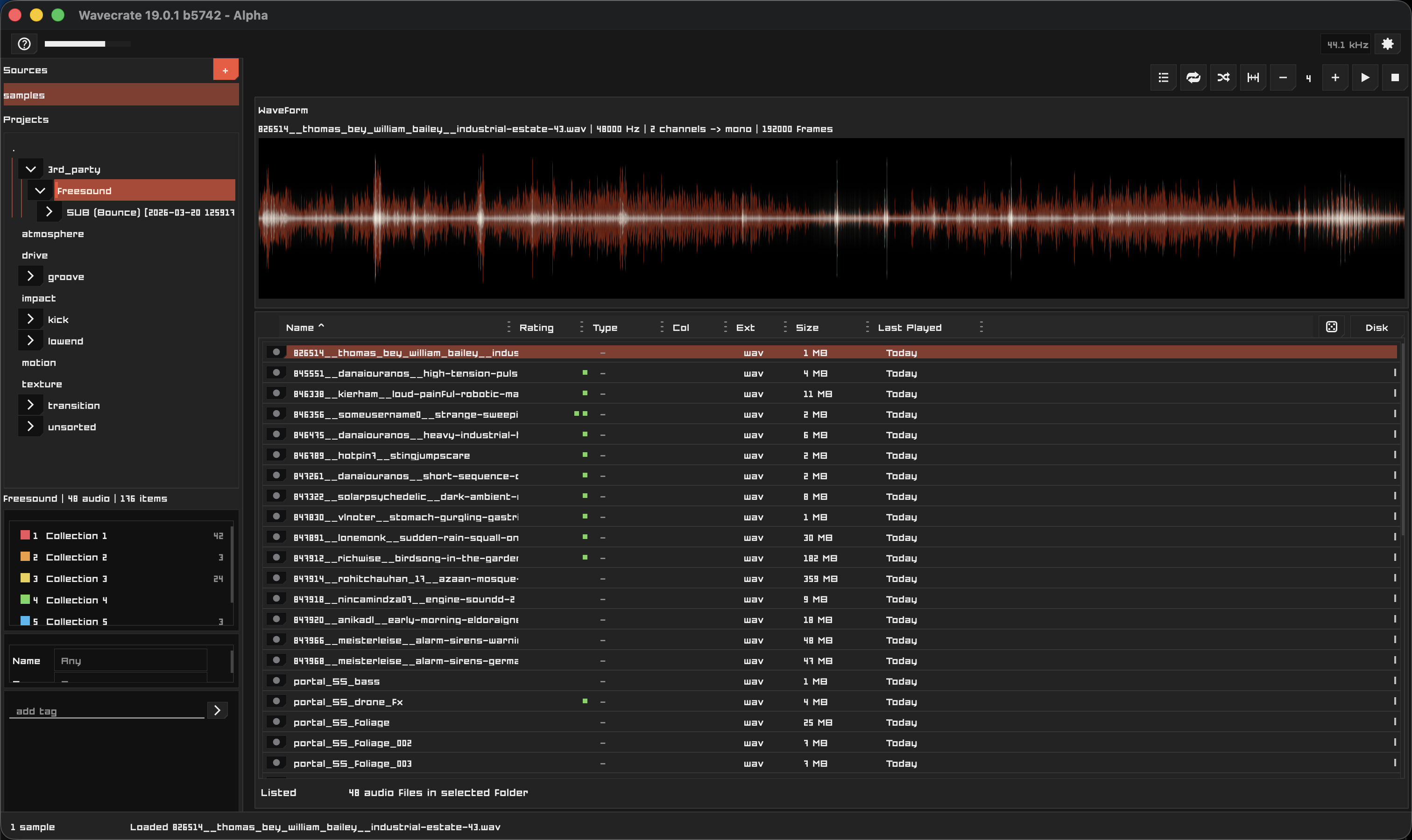Image resolution: width=1412 pixels, height=840 pixels.
Task: Toggle shuffle playback icon
Action: (1223, 77)
